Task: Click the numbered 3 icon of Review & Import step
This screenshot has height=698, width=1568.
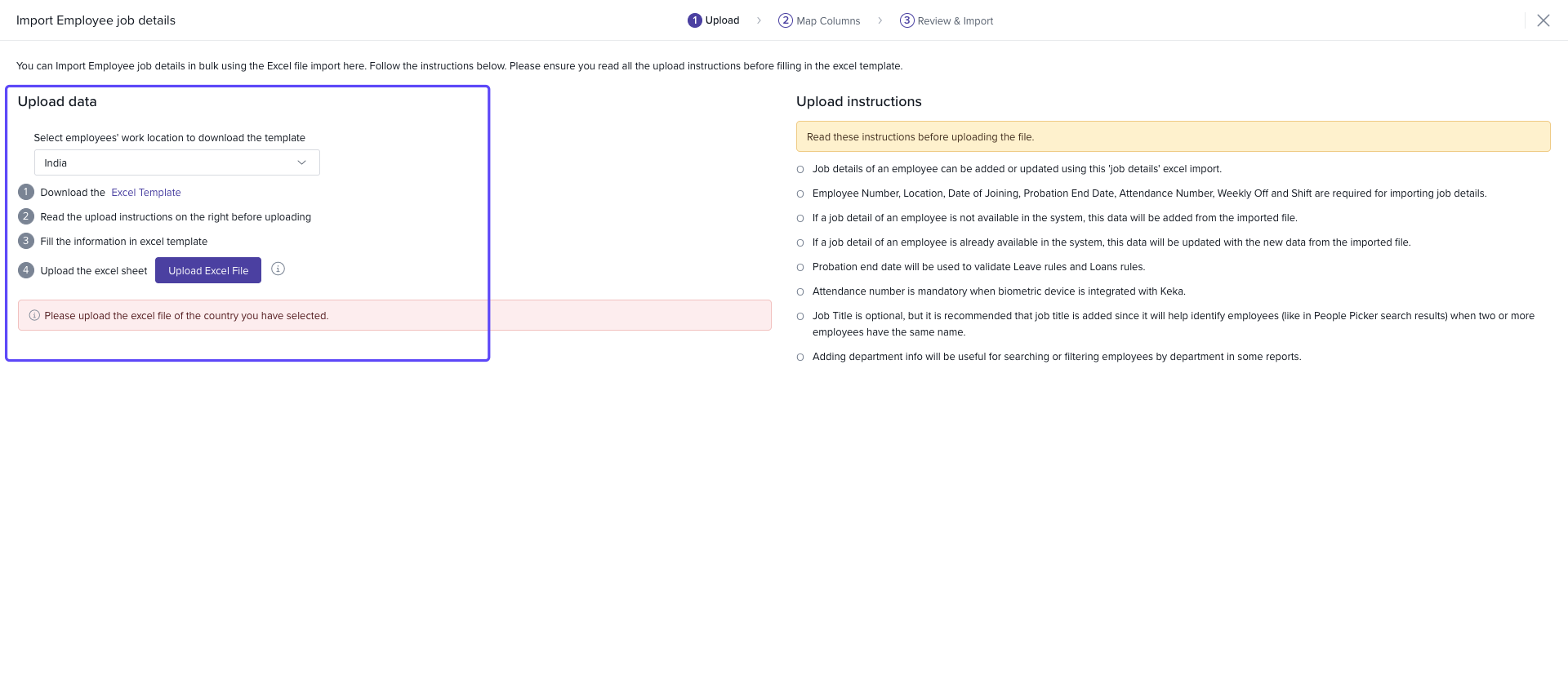Action: (x=906, y=20)
